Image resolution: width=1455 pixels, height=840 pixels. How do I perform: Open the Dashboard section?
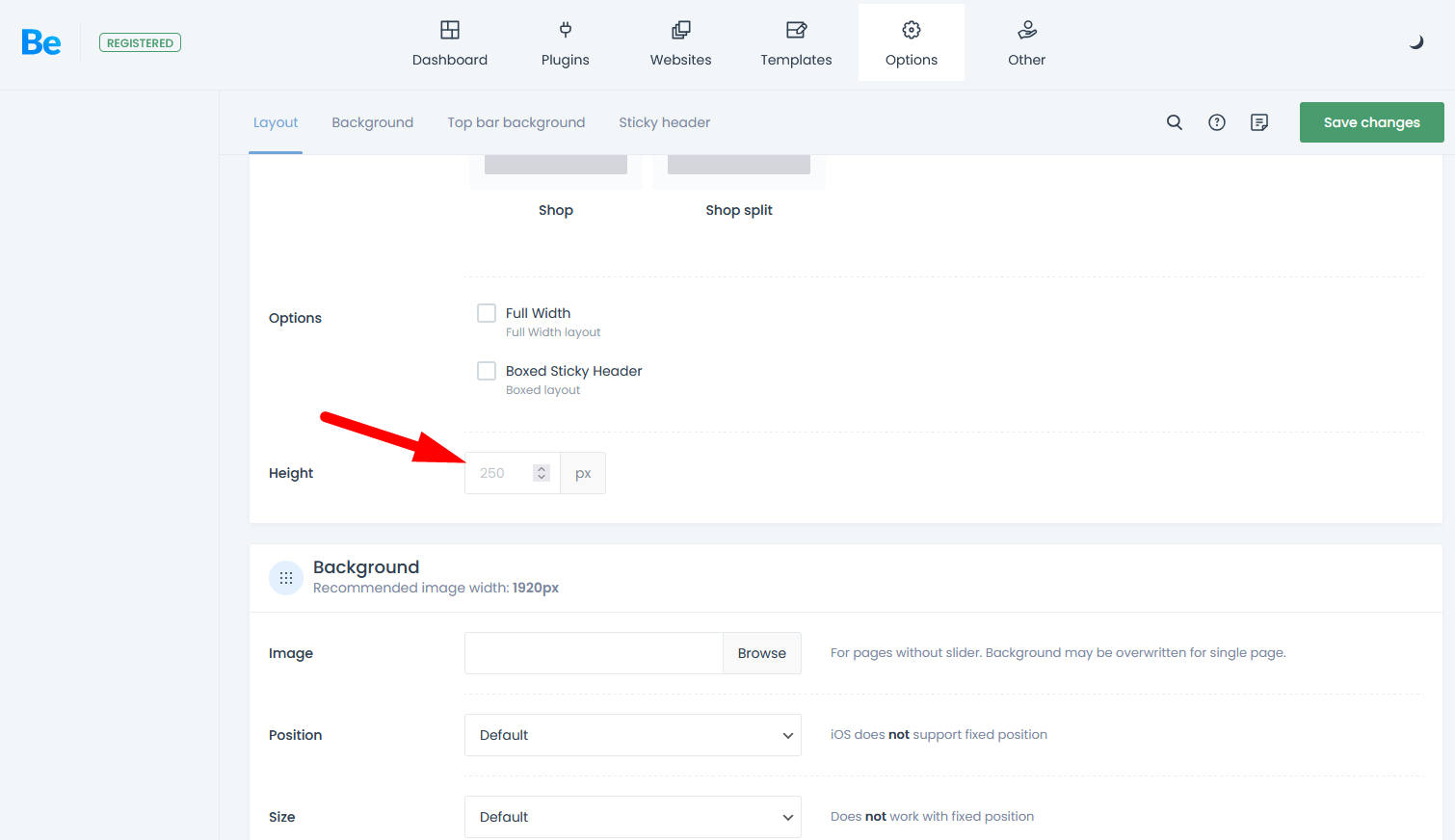[450, 43]
